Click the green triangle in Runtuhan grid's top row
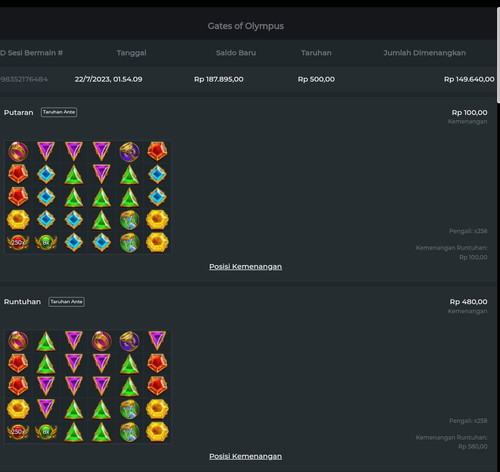This screenshot has width=500, height=472. point(46,341)
